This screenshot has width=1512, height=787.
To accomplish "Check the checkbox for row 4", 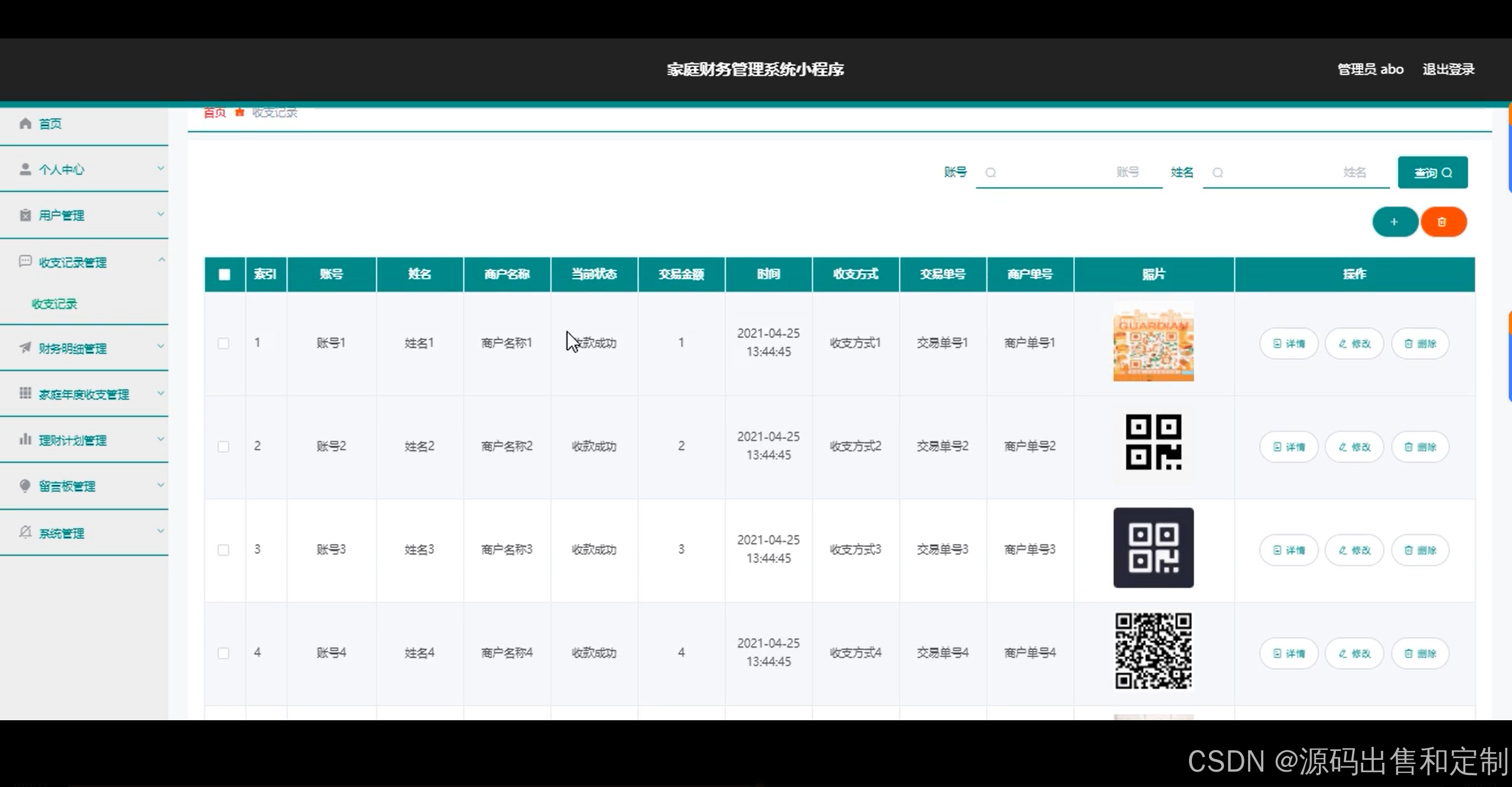I will click(x=223, y=653).
